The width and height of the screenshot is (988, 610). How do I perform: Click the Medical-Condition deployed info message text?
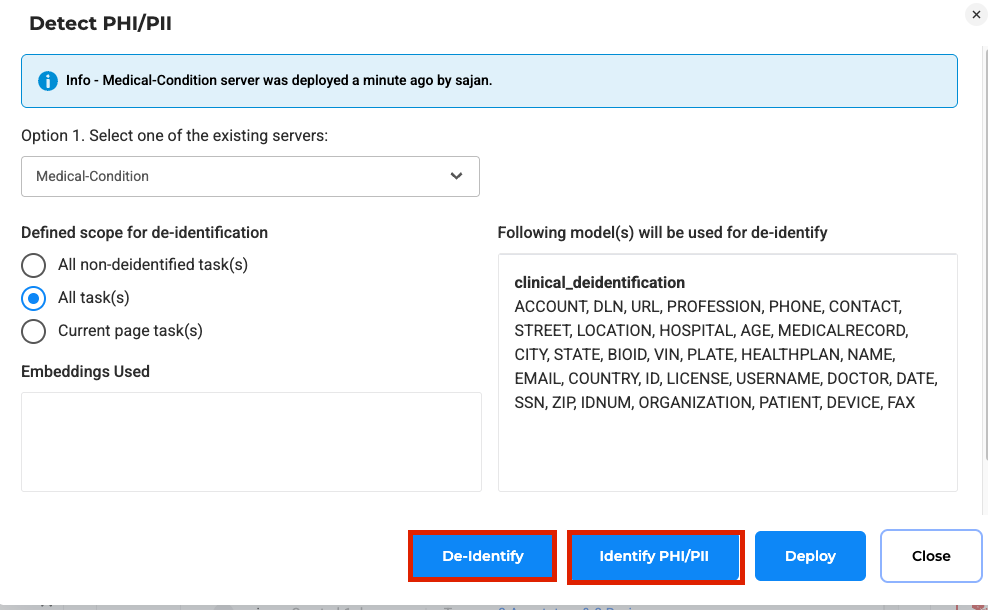click(x=279, y=81)
